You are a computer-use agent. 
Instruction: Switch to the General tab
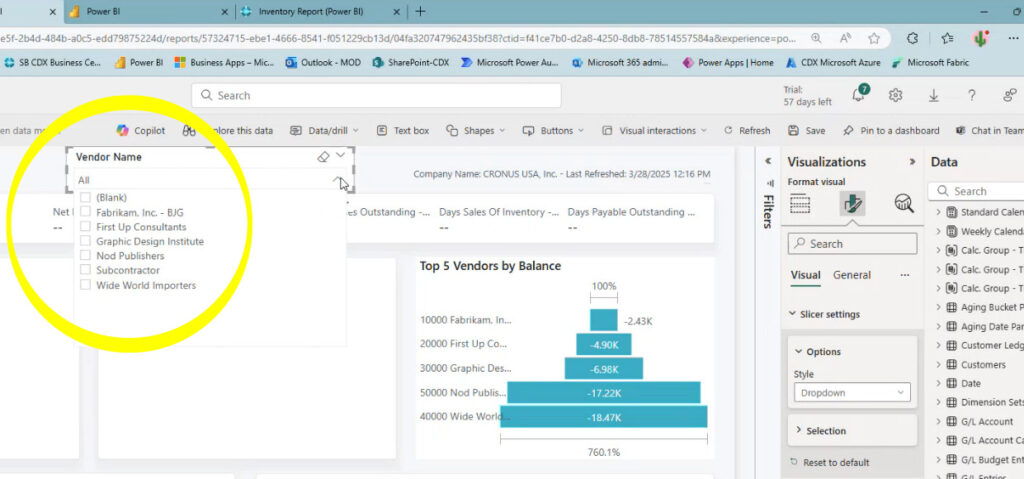(852, 275)
